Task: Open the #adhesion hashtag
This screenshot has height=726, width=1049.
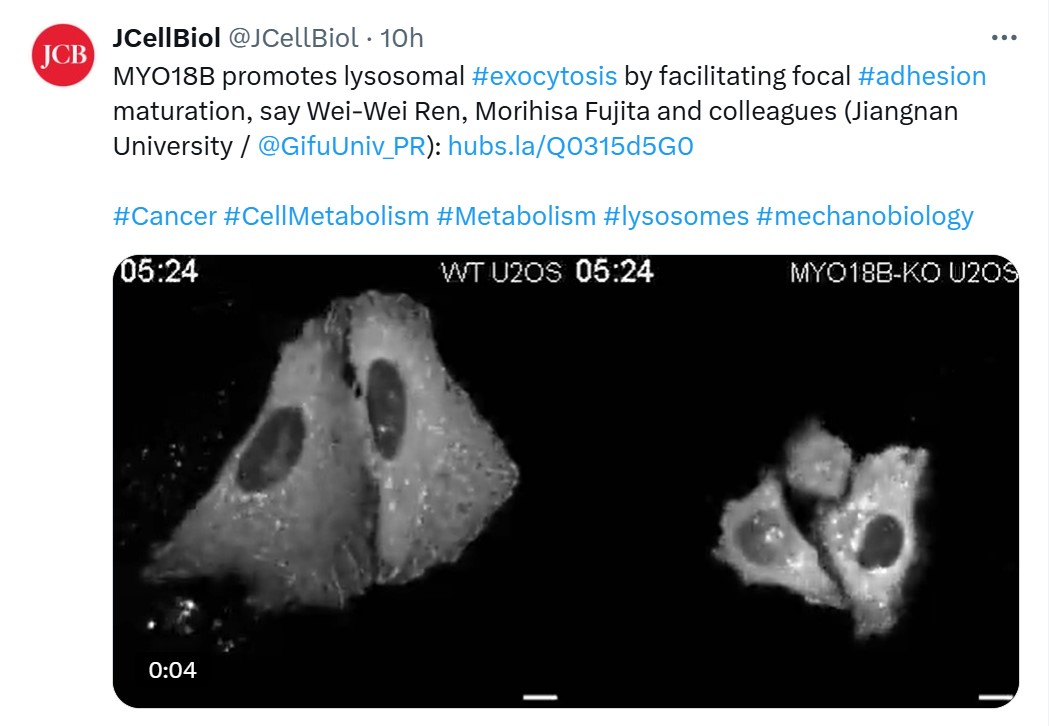Action: pyautogui.click(x=921, y=76)
